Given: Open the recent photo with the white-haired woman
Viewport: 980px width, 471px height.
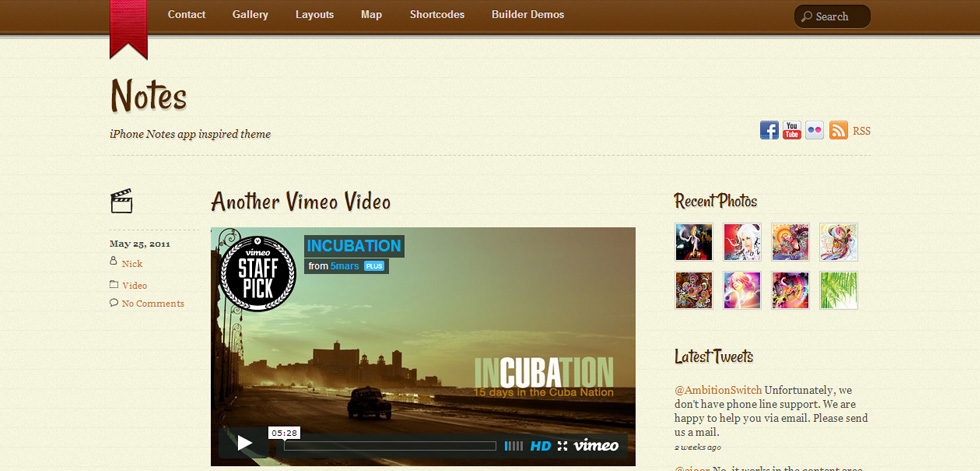Looking at the screenshot, I should point(742,242).
